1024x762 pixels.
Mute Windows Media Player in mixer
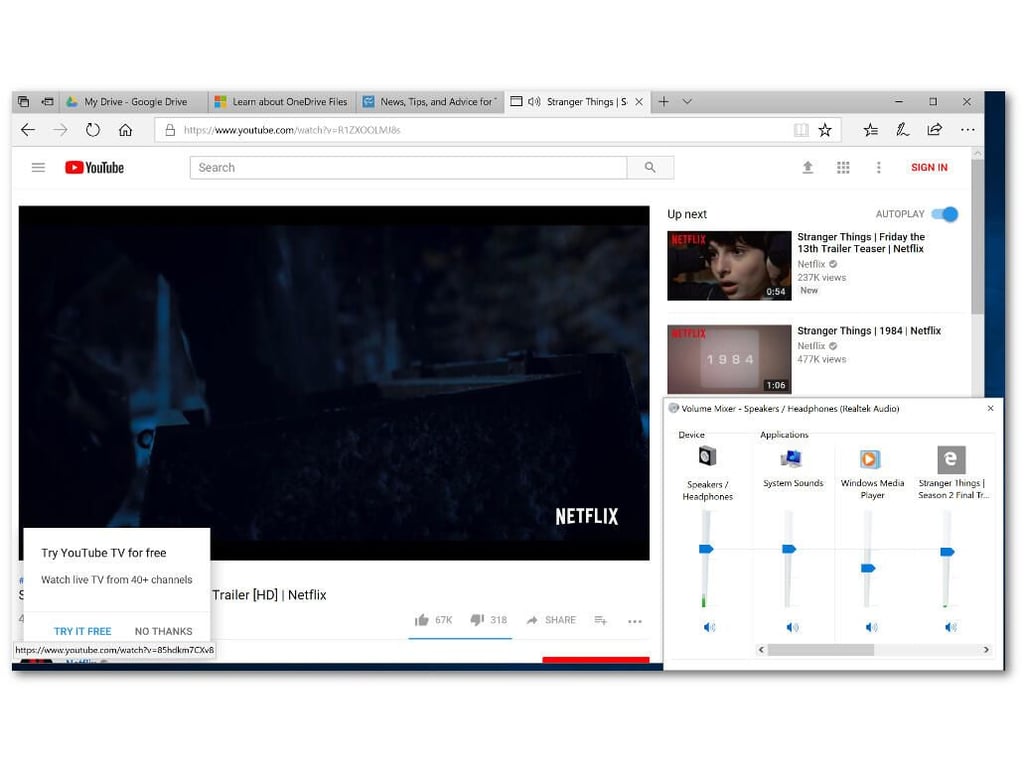[x=871, y=627]
